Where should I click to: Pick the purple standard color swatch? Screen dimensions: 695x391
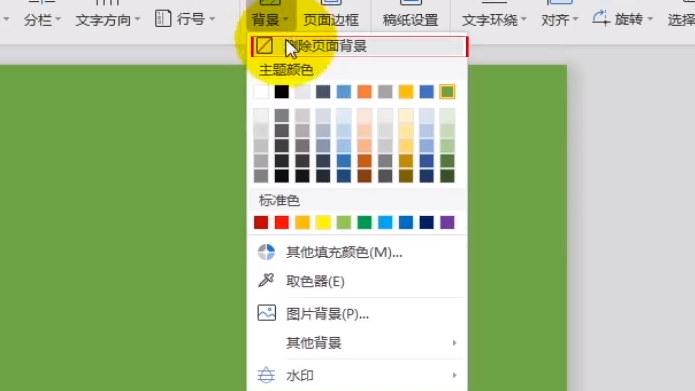coord(447,222)
